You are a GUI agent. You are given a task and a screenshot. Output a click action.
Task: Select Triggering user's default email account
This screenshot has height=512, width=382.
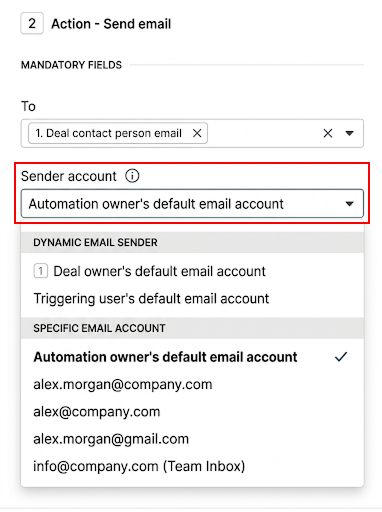pos(192,299)
